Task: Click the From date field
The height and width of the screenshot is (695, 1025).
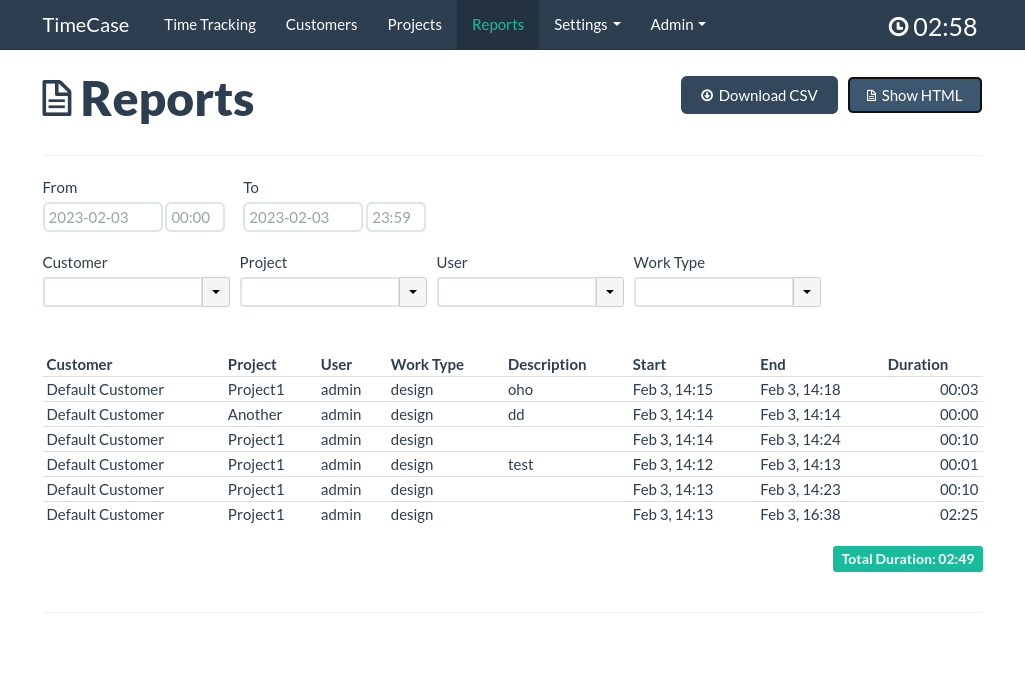Action: 102,217
